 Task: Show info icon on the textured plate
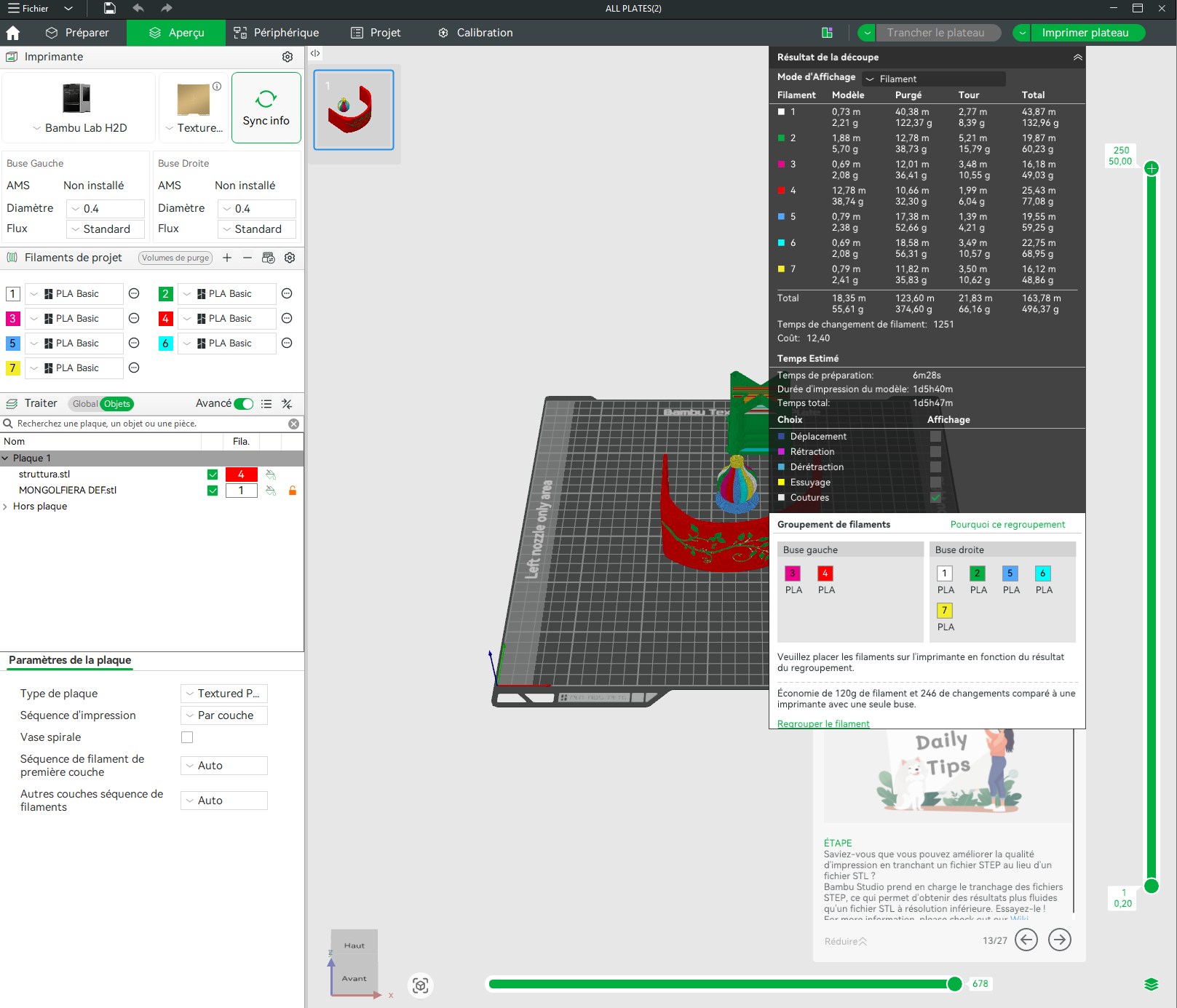click(x=217, y=86)
